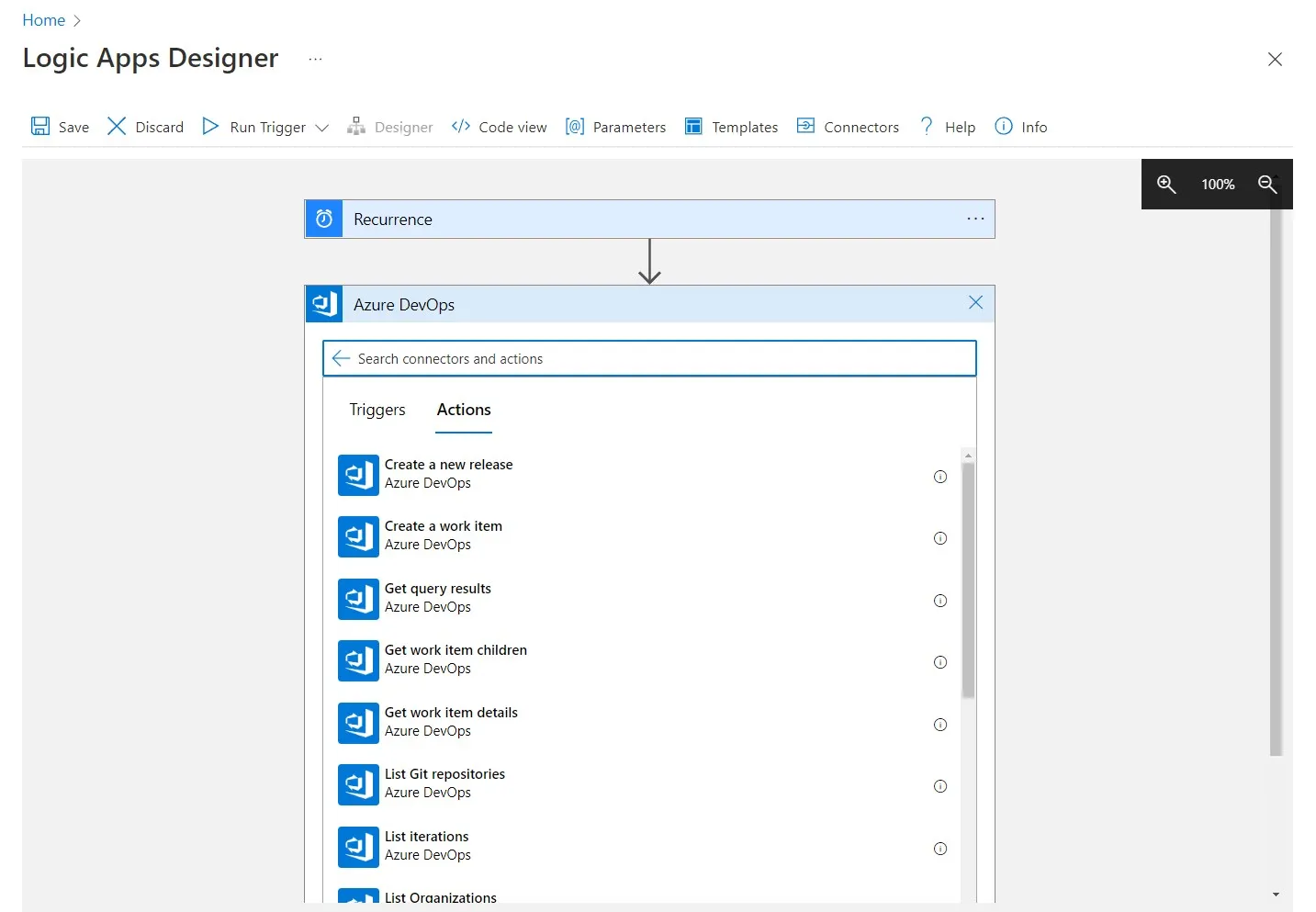The width and height of the screenshot is (1316, 912).
Task: Open the Templates icon
Action: point(693,126)
